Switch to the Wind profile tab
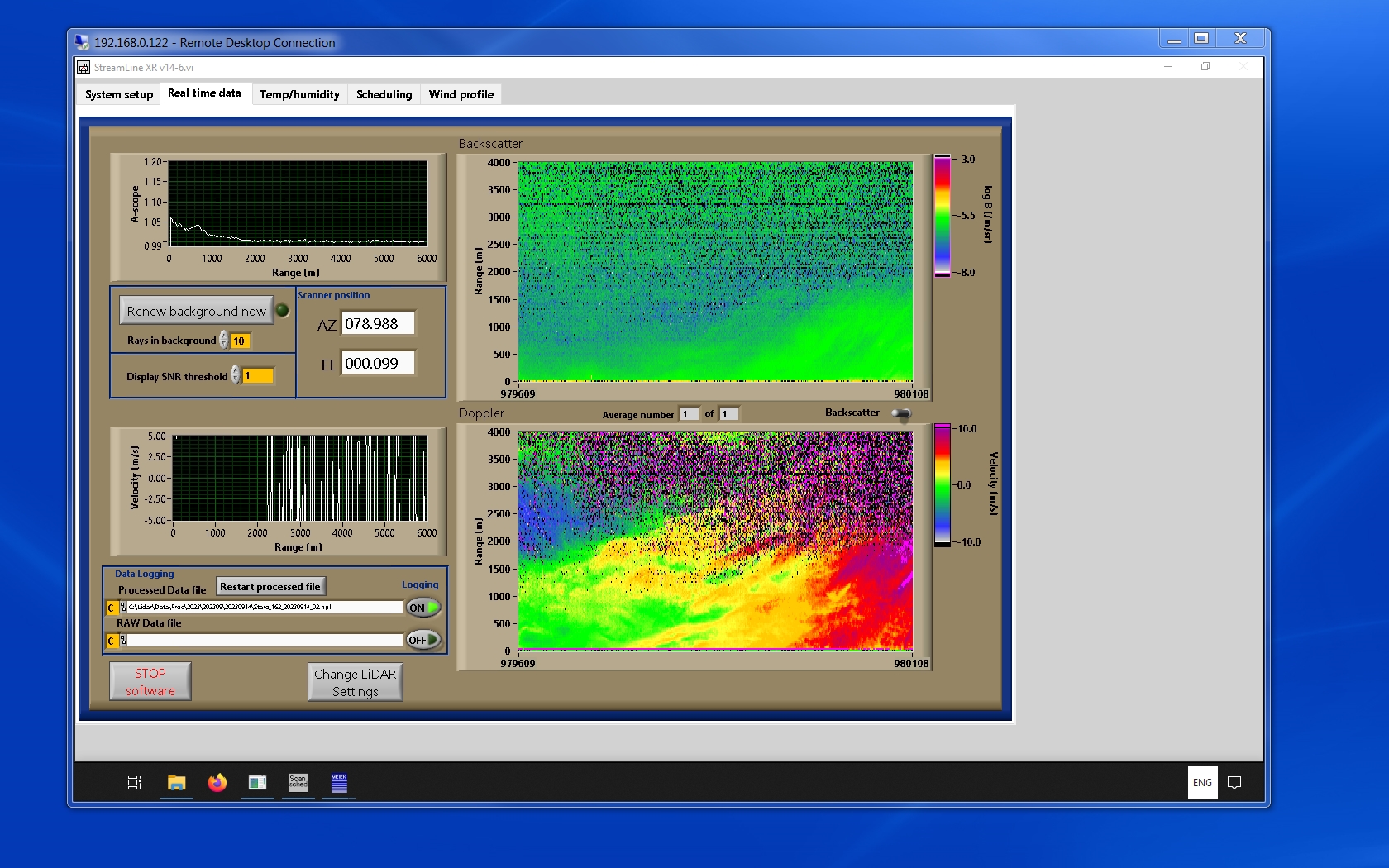Screen dimensions: 1389x868 point(461,94)
